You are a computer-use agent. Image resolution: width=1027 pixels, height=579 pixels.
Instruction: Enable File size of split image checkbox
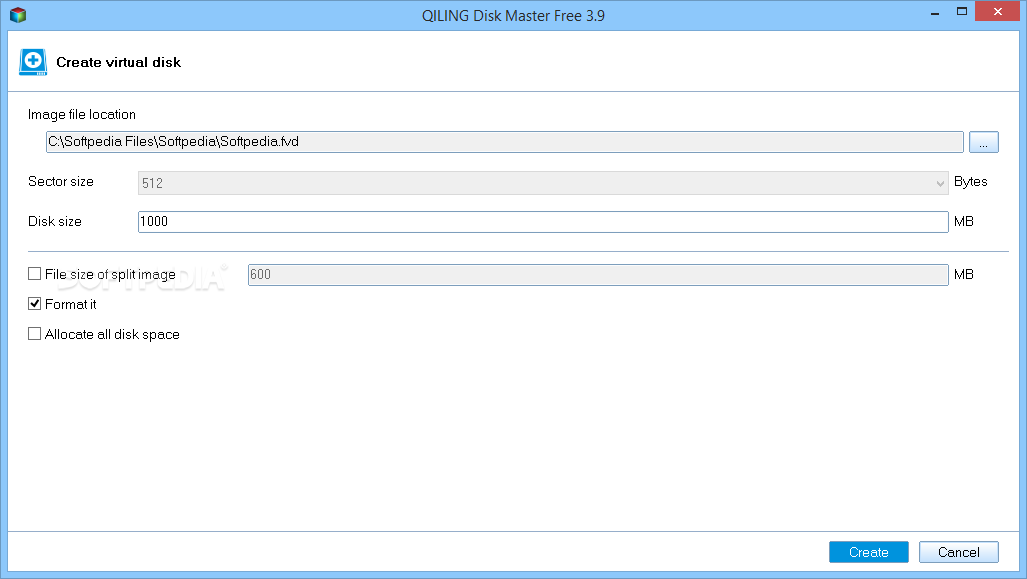tap(35, 274)
